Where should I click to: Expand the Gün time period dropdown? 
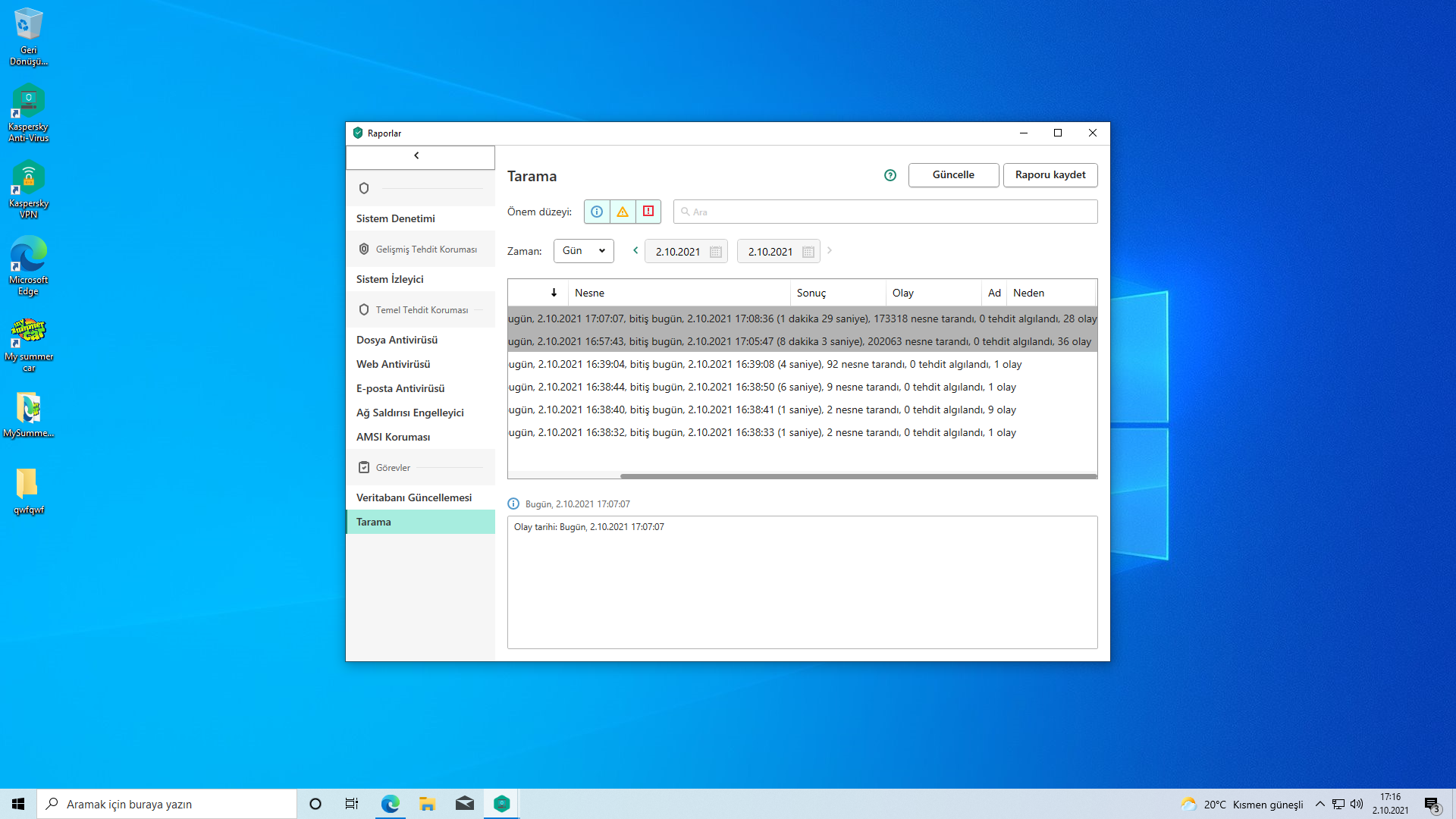583,251
